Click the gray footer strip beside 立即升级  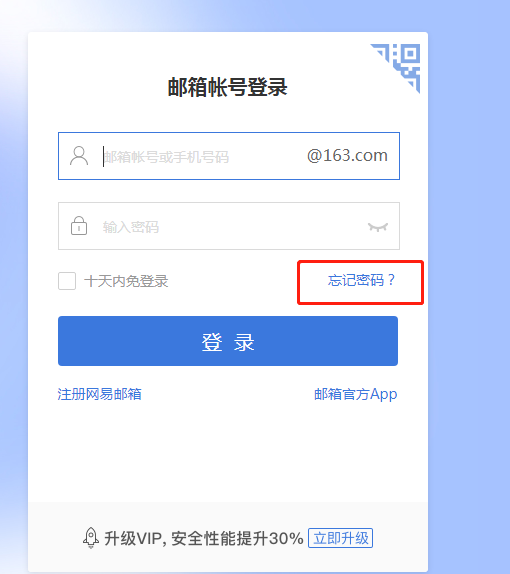pyautogui.click(x=400, y=538)
